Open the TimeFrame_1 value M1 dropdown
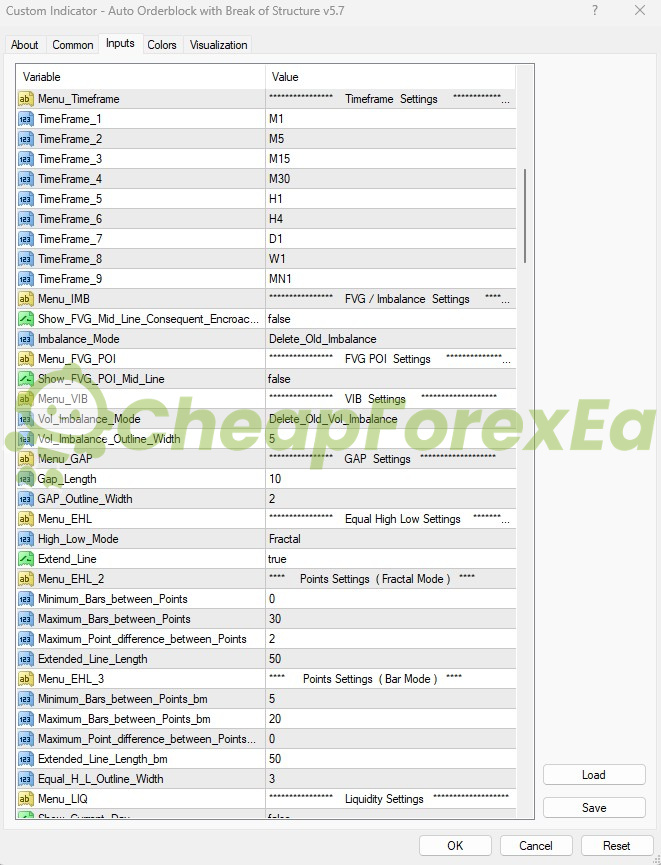 pos(391,119)
